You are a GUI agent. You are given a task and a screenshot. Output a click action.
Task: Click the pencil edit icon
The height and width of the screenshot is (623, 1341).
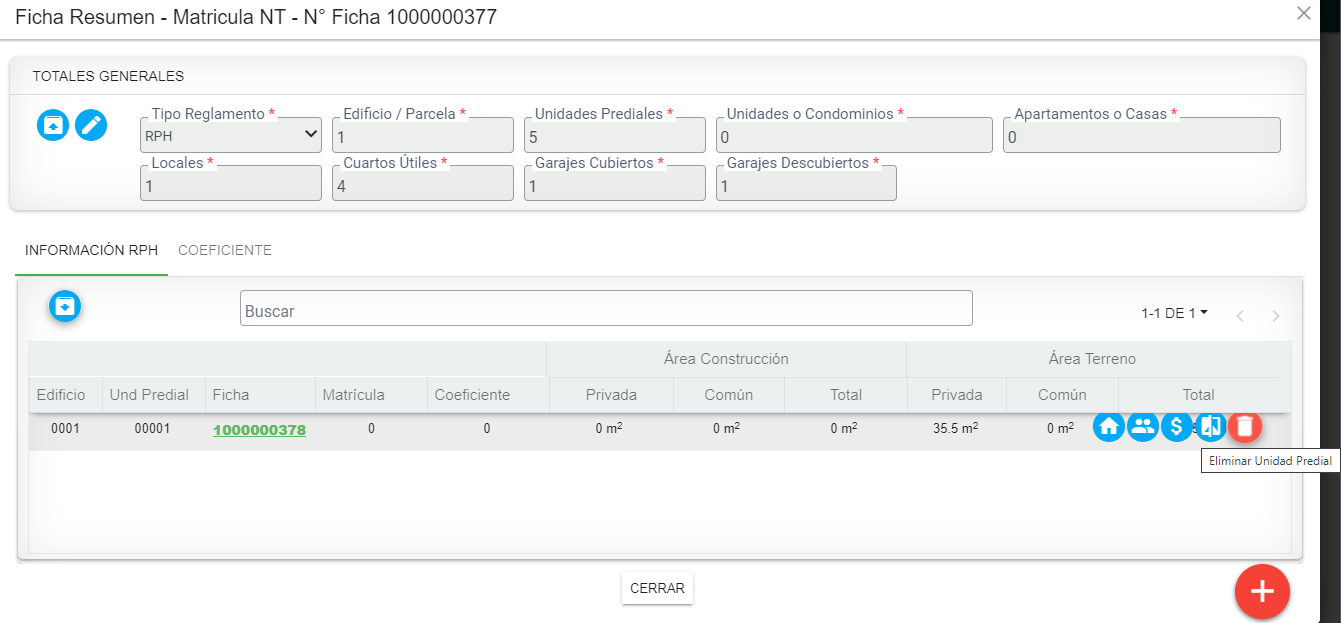(91, 125)
